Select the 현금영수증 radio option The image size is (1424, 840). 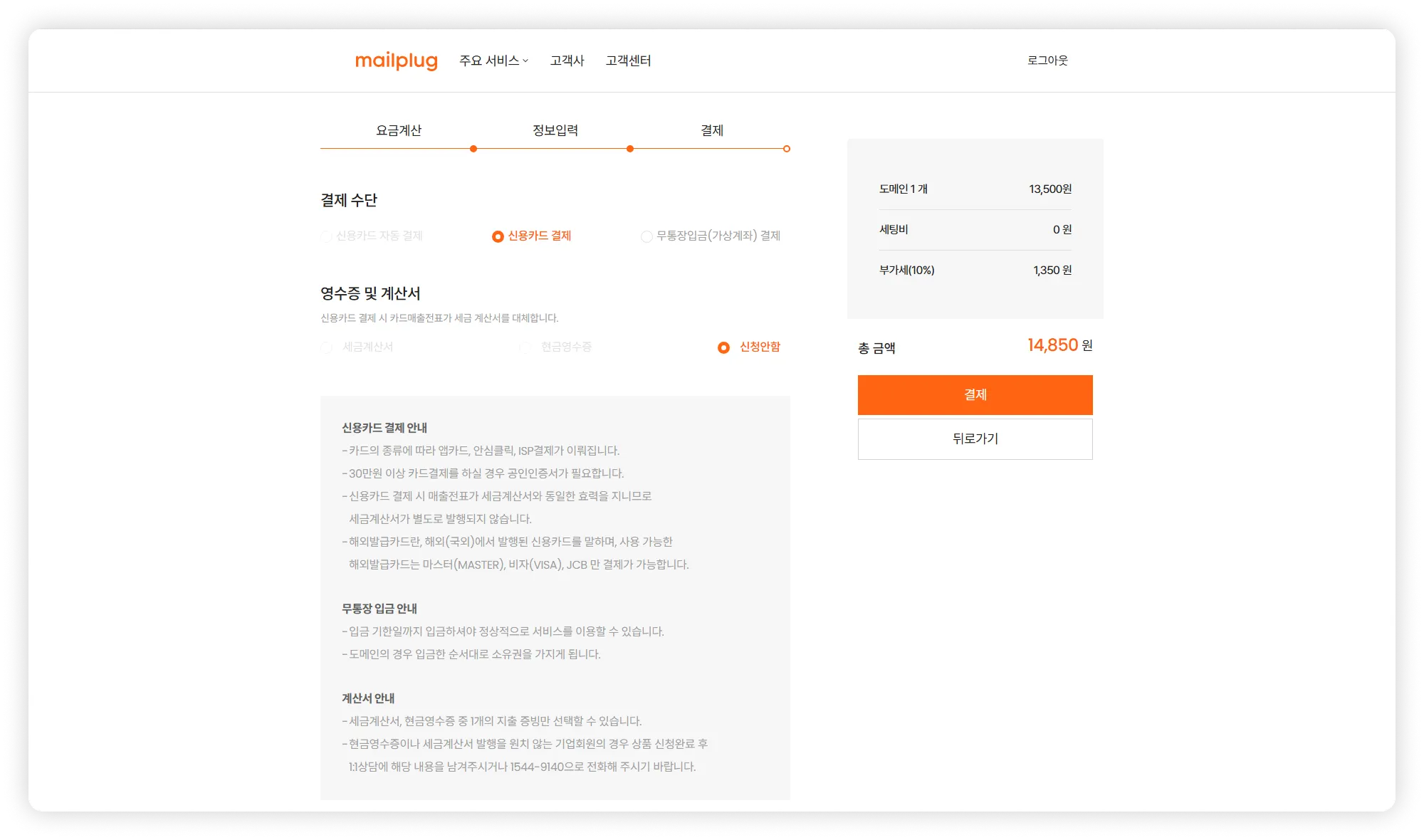tap(525, 347)
